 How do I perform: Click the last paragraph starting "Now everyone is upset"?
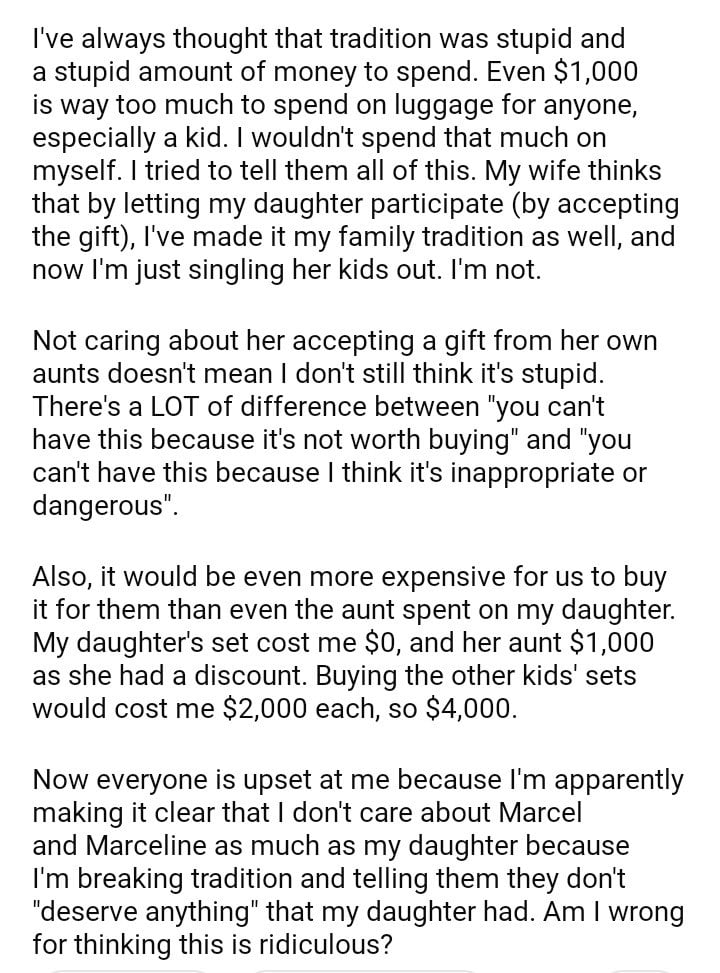tap(357, 861)
